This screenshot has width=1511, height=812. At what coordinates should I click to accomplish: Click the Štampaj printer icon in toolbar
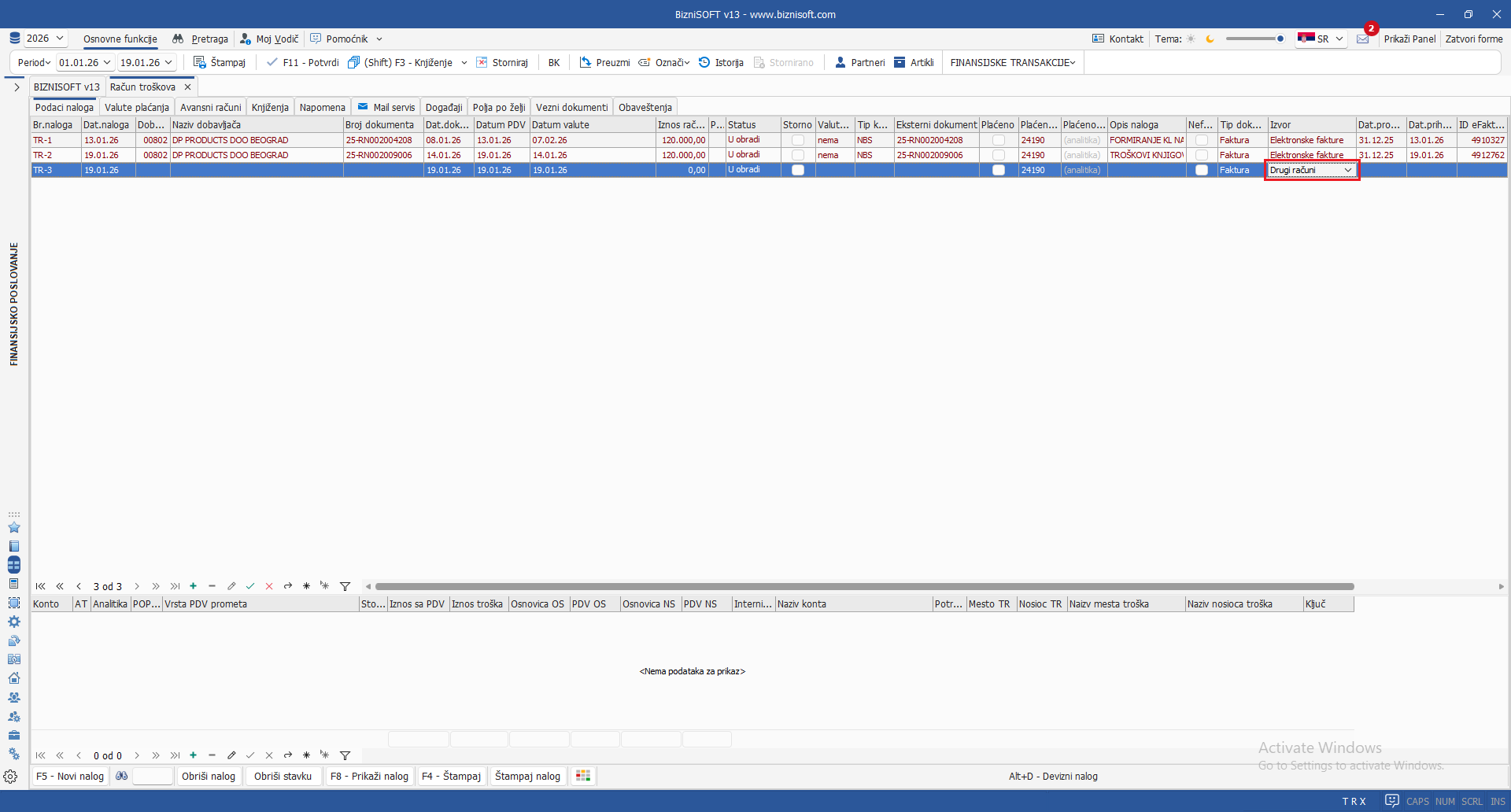coord(200,62)
